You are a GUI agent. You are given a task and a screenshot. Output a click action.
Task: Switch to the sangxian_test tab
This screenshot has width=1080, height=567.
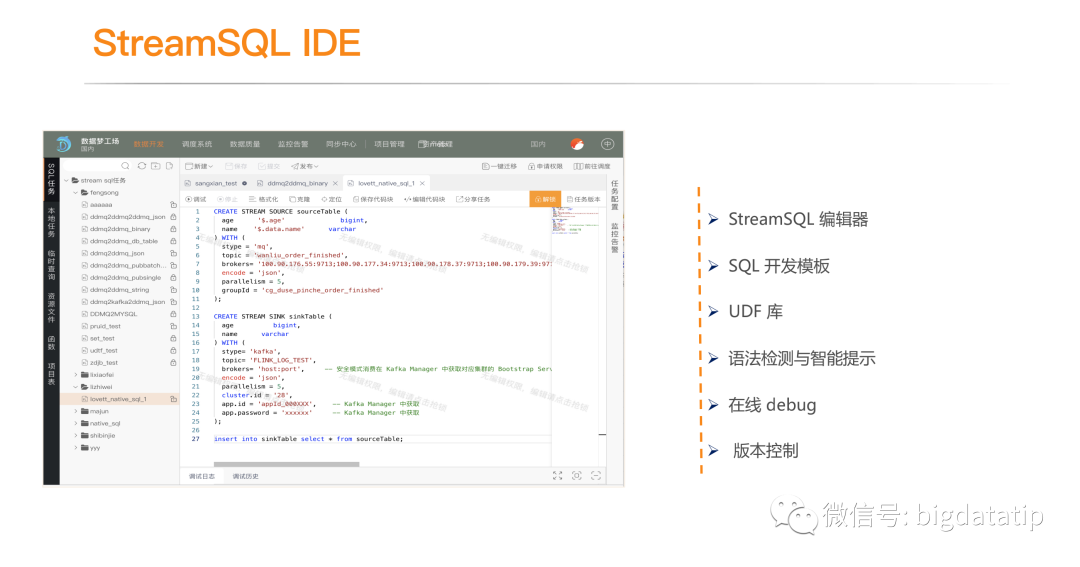point(216,183)
